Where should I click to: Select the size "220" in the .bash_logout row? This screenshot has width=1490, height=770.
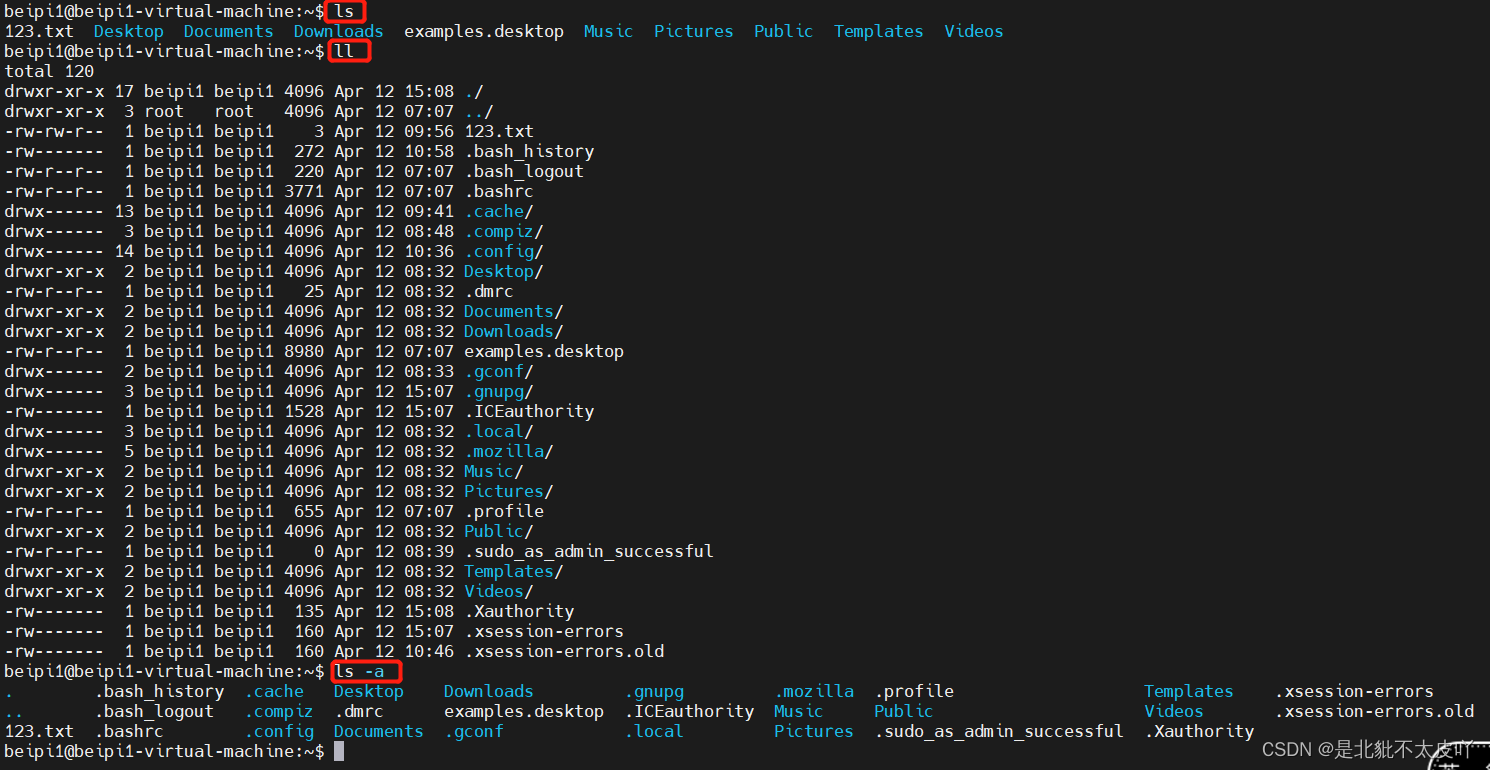[309, 171]
